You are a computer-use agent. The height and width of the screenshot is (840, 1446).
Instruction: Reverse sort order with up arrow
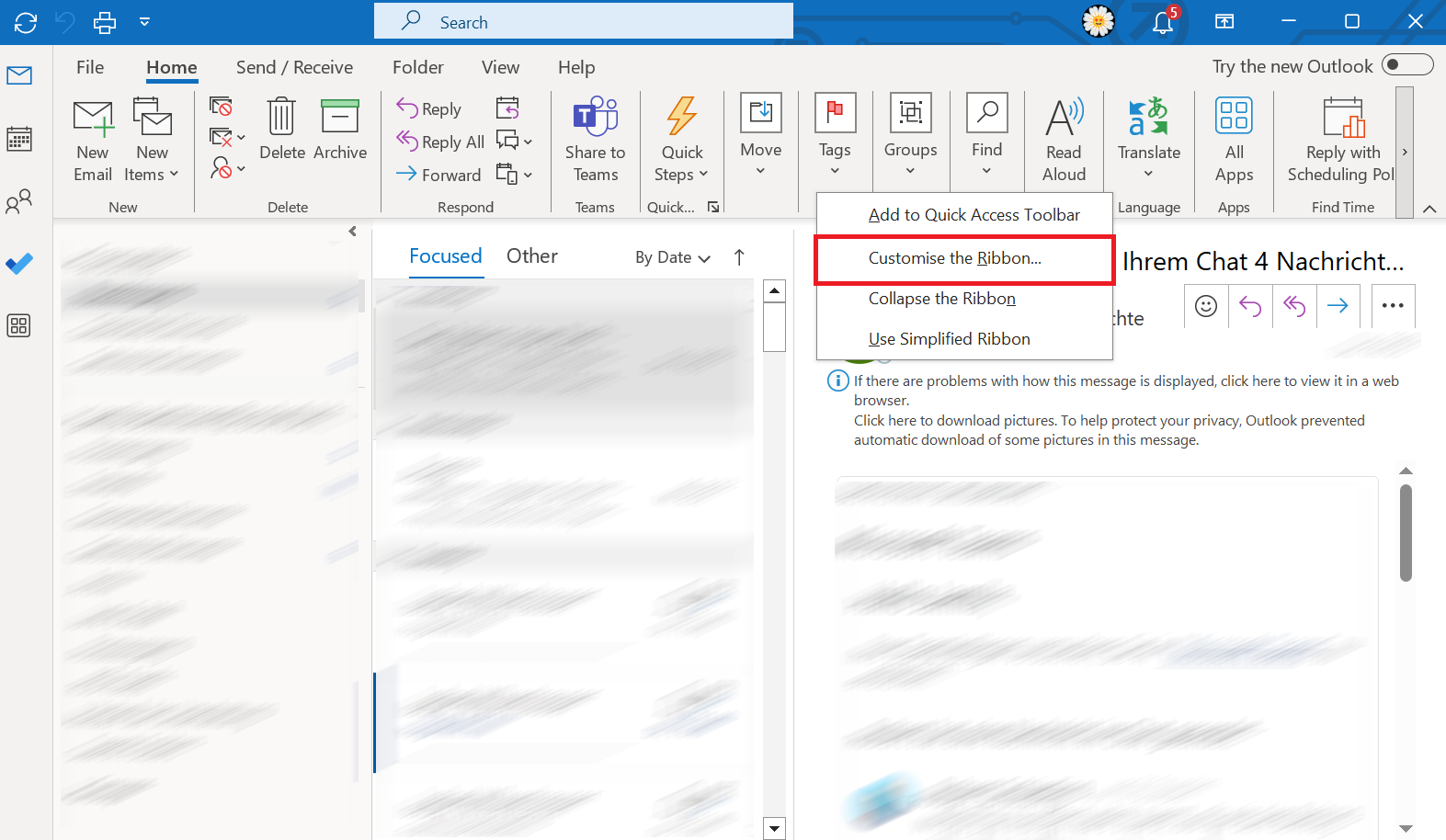point(739,257)
